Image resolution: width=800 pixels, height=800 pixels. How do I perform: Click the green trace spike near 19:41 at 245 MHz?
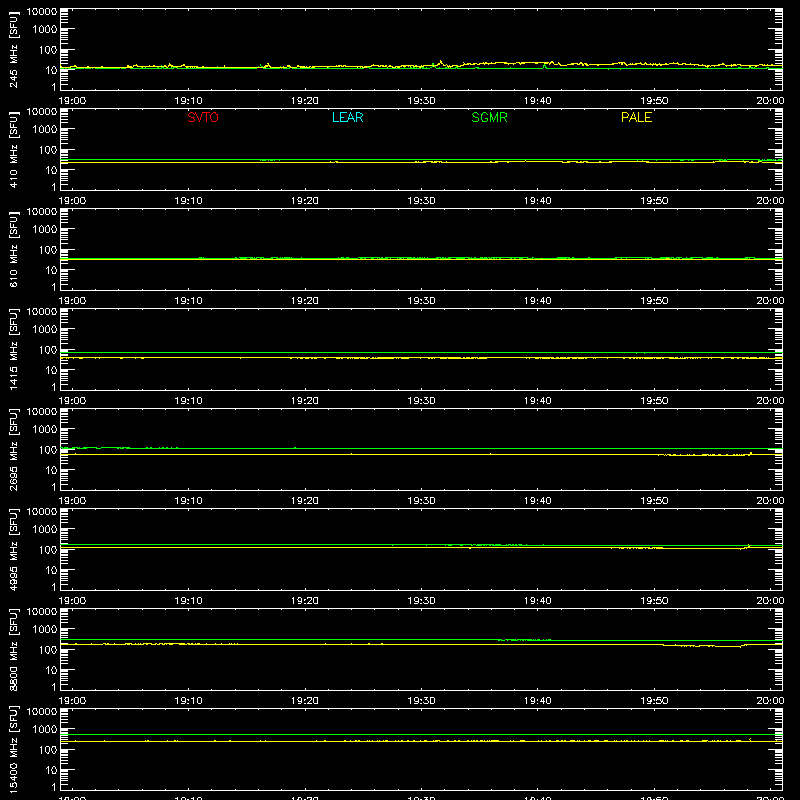click(545, 66)
